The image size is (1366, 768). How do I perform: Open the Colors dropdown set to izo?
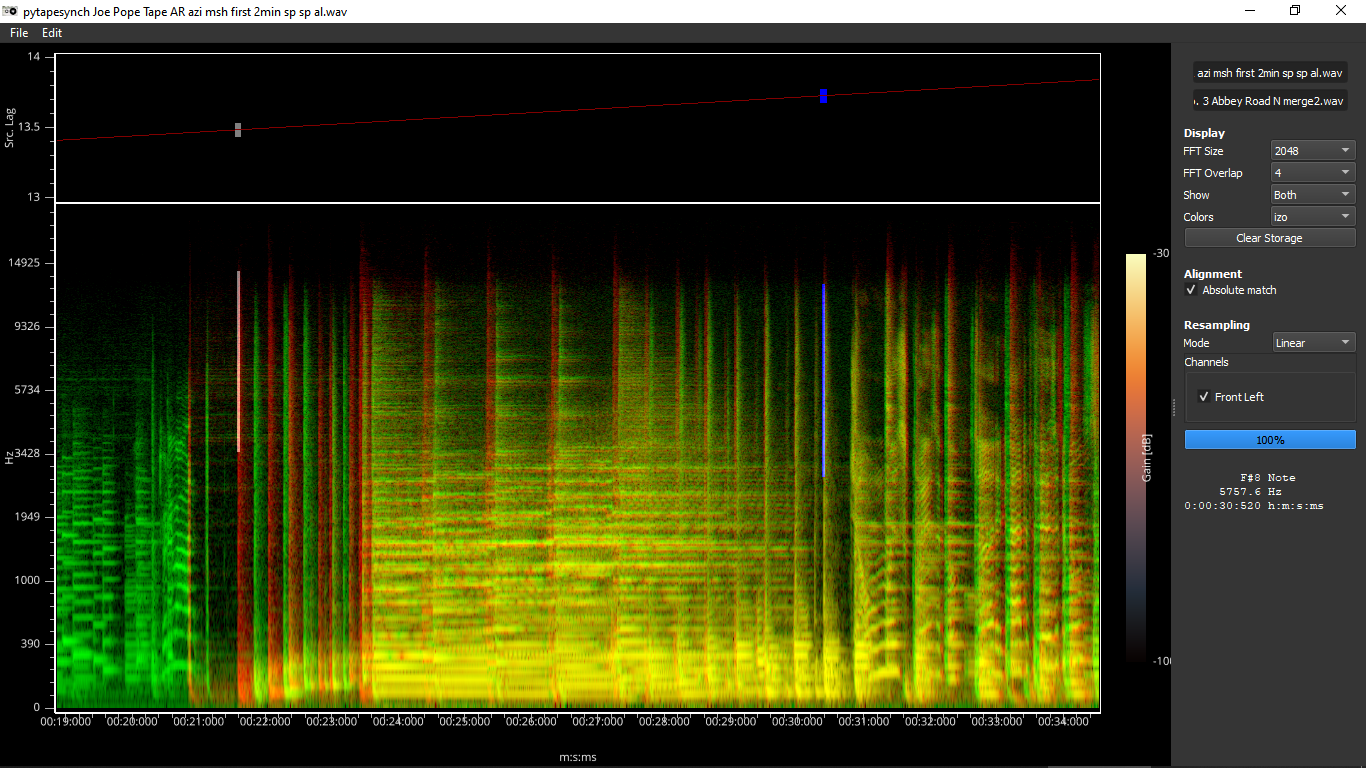pyautogui.click(x=1313, y=217)
